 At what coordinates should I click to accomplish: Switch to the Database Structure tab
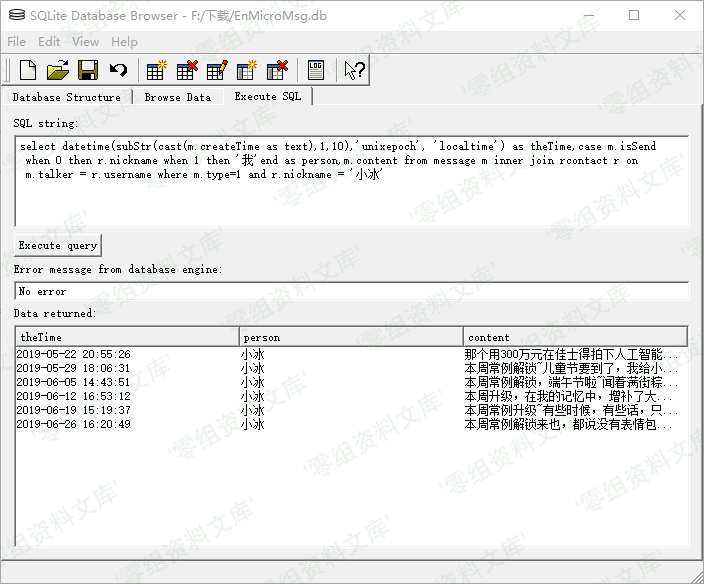pyautogui.click(x=66, y=97)
